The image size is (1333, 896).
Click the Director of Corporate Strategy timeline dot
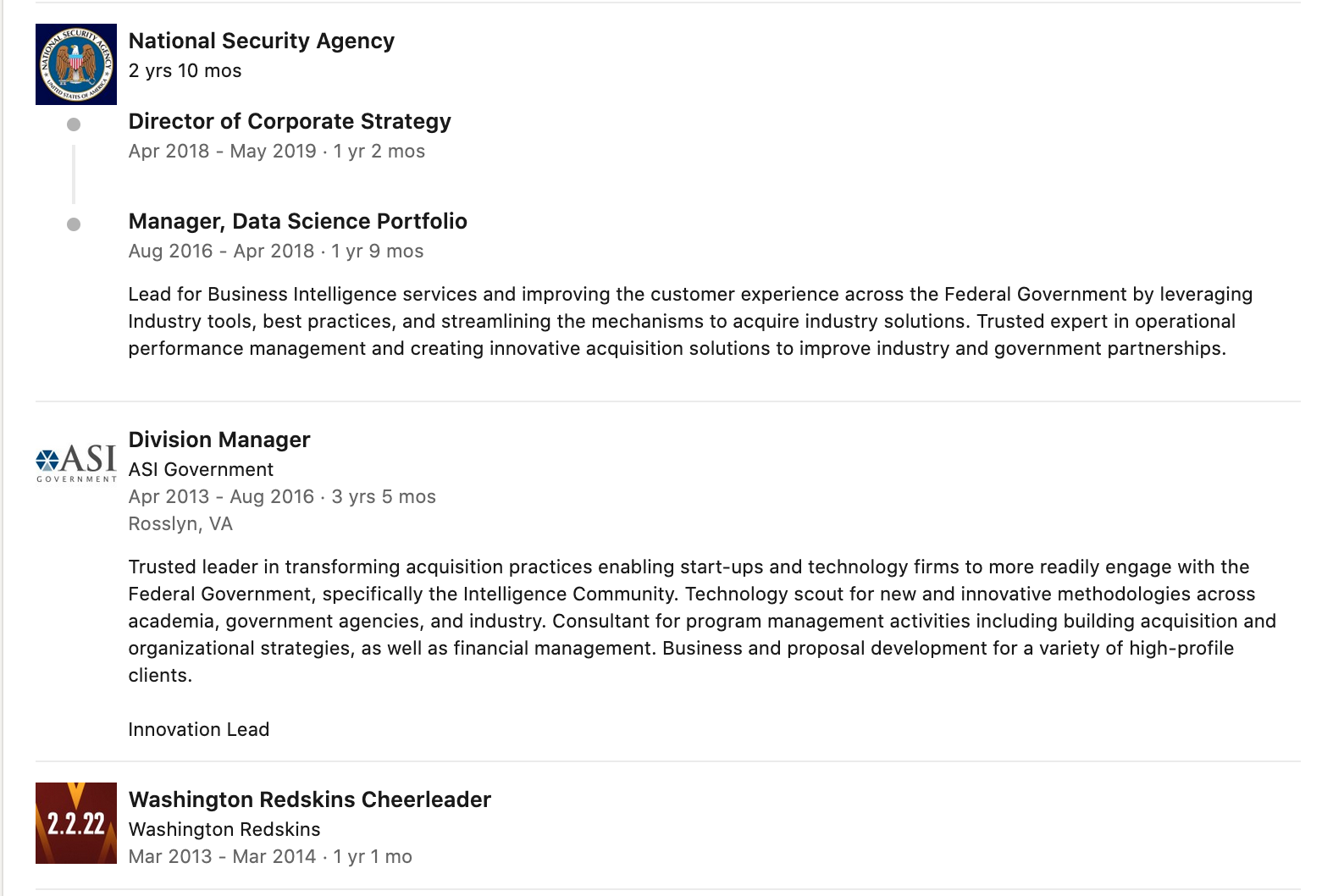pyautogui.click(x=74, y=124)
